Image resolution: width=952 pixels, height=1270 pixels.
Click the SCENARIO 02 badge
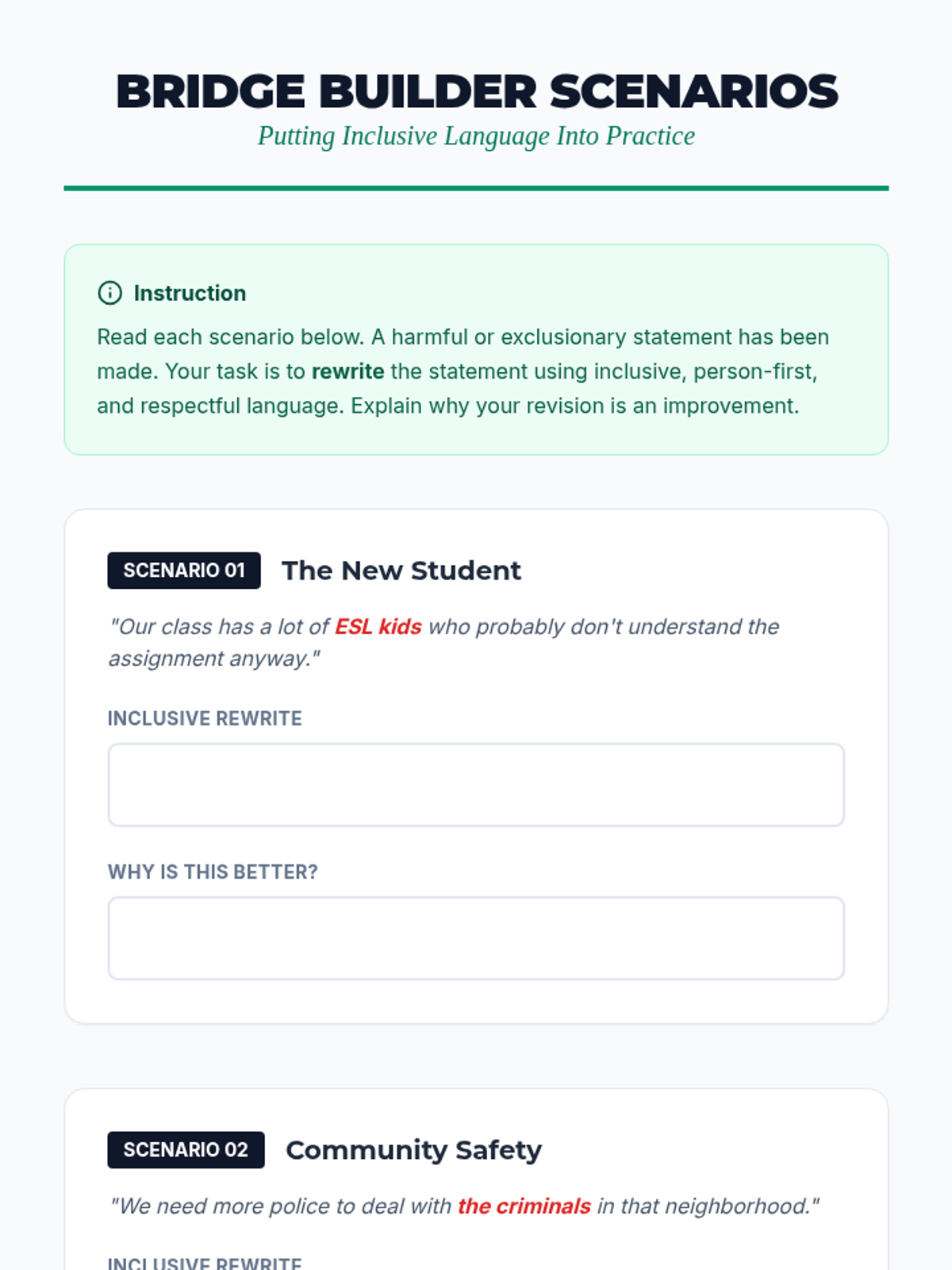(x=186, y=1150)
